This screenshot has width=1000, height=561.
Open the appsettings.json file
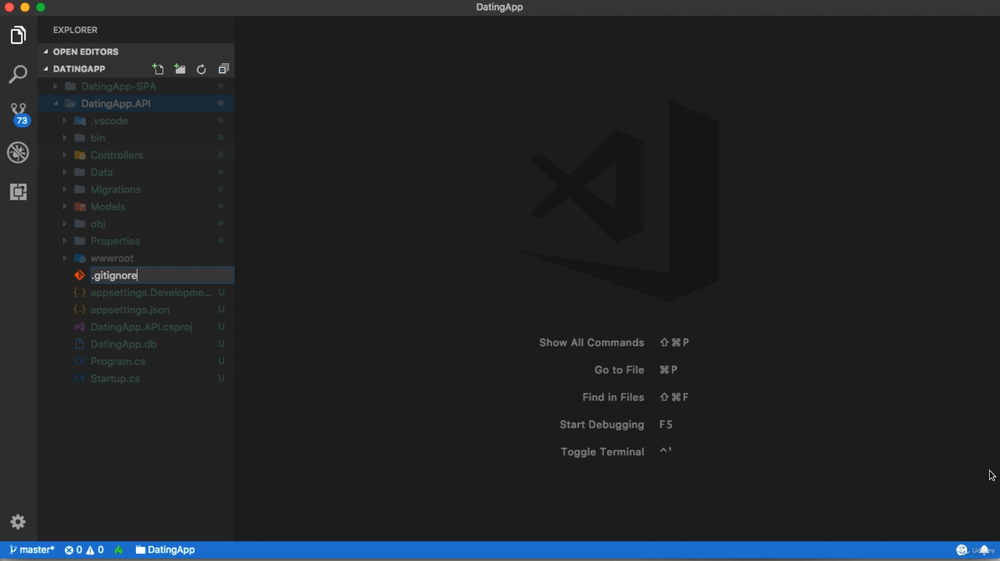click(x=136, y=310)
